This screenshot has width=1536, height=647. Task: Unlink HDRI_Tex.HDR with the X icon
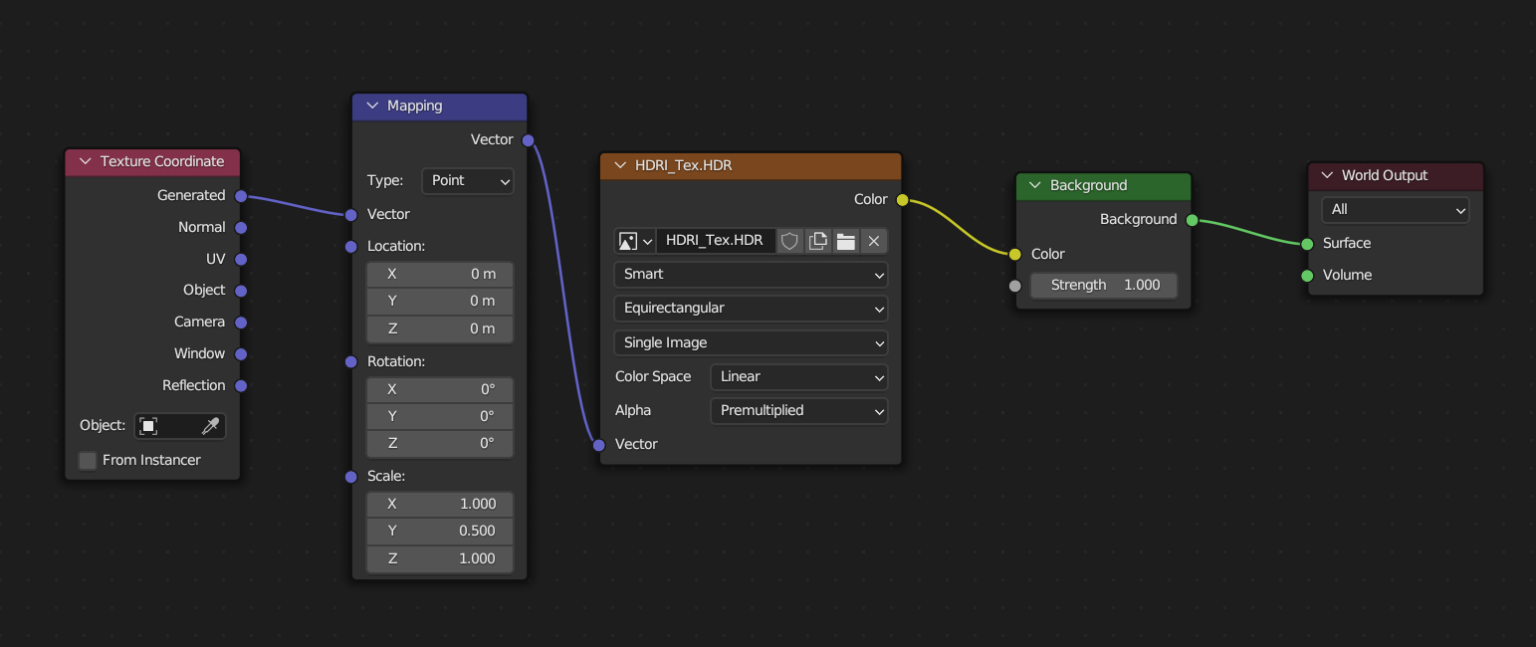coord(873,240)
